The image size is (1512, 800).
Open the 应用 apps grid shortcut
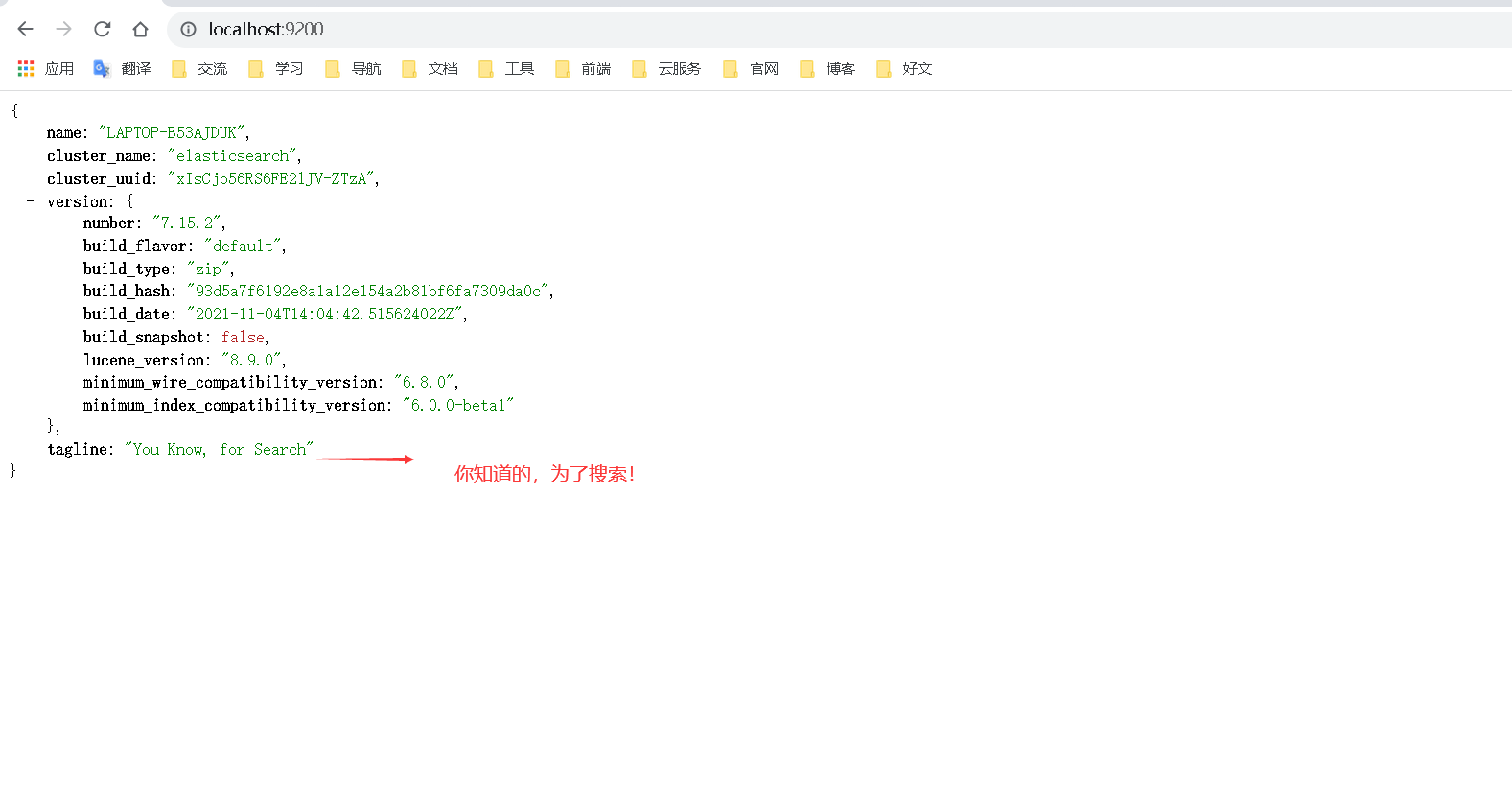(x=45, y=69)
